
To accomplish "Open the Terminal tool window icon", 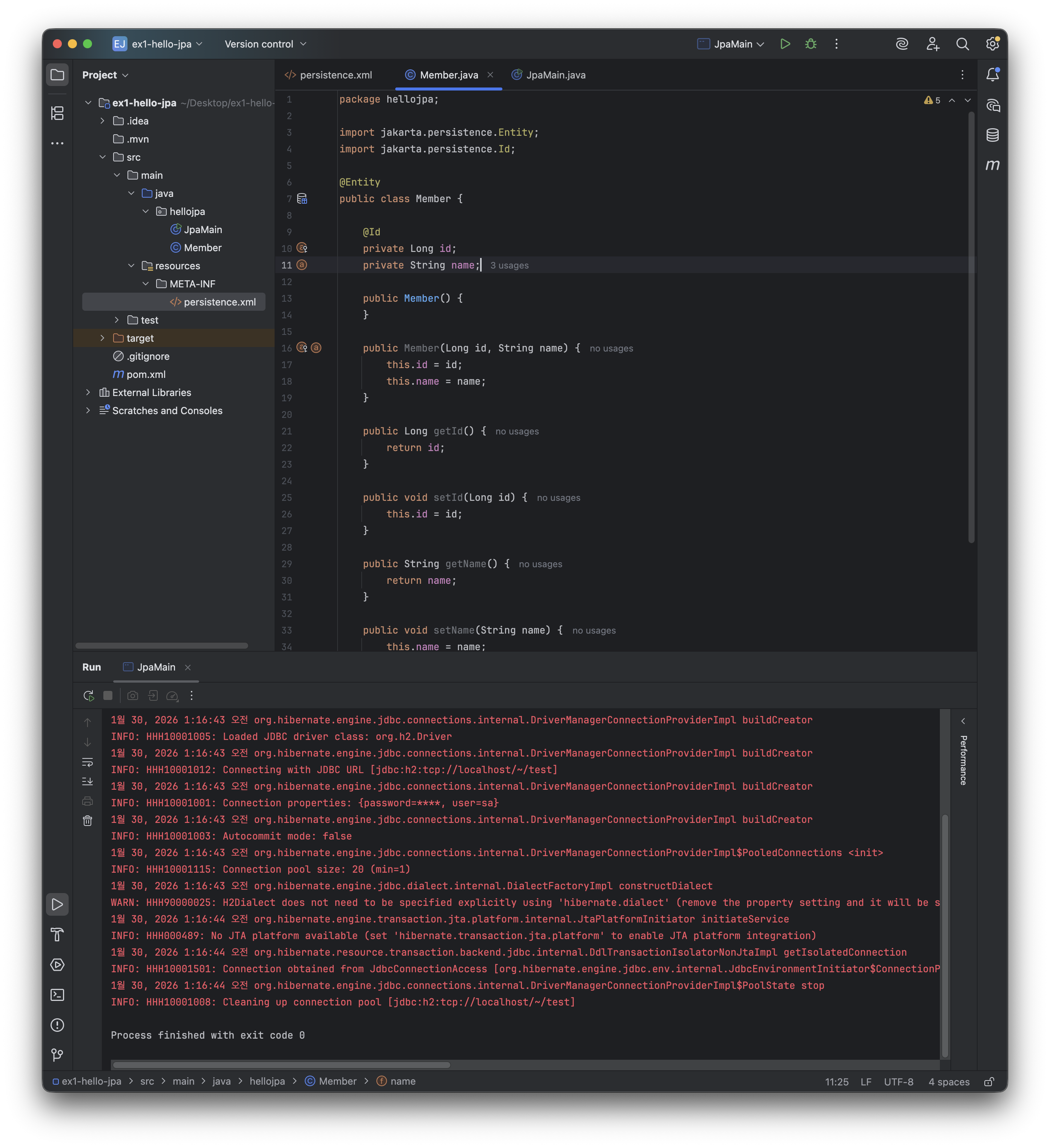I will click(57, 995).
